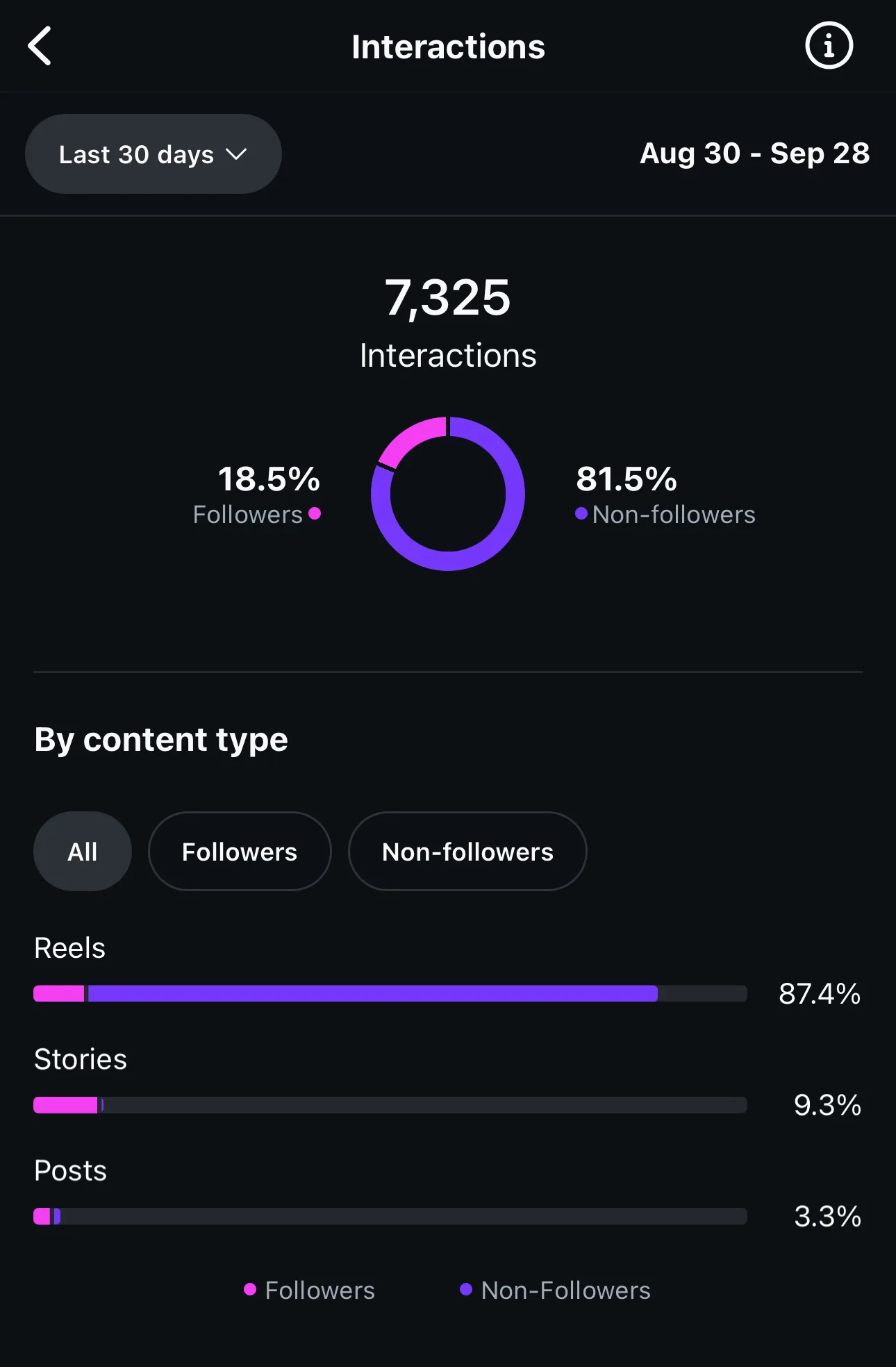Click the purple Non-Followers legend dot at the bottom
896x1367 pixels.
[x=466, y=1290]
